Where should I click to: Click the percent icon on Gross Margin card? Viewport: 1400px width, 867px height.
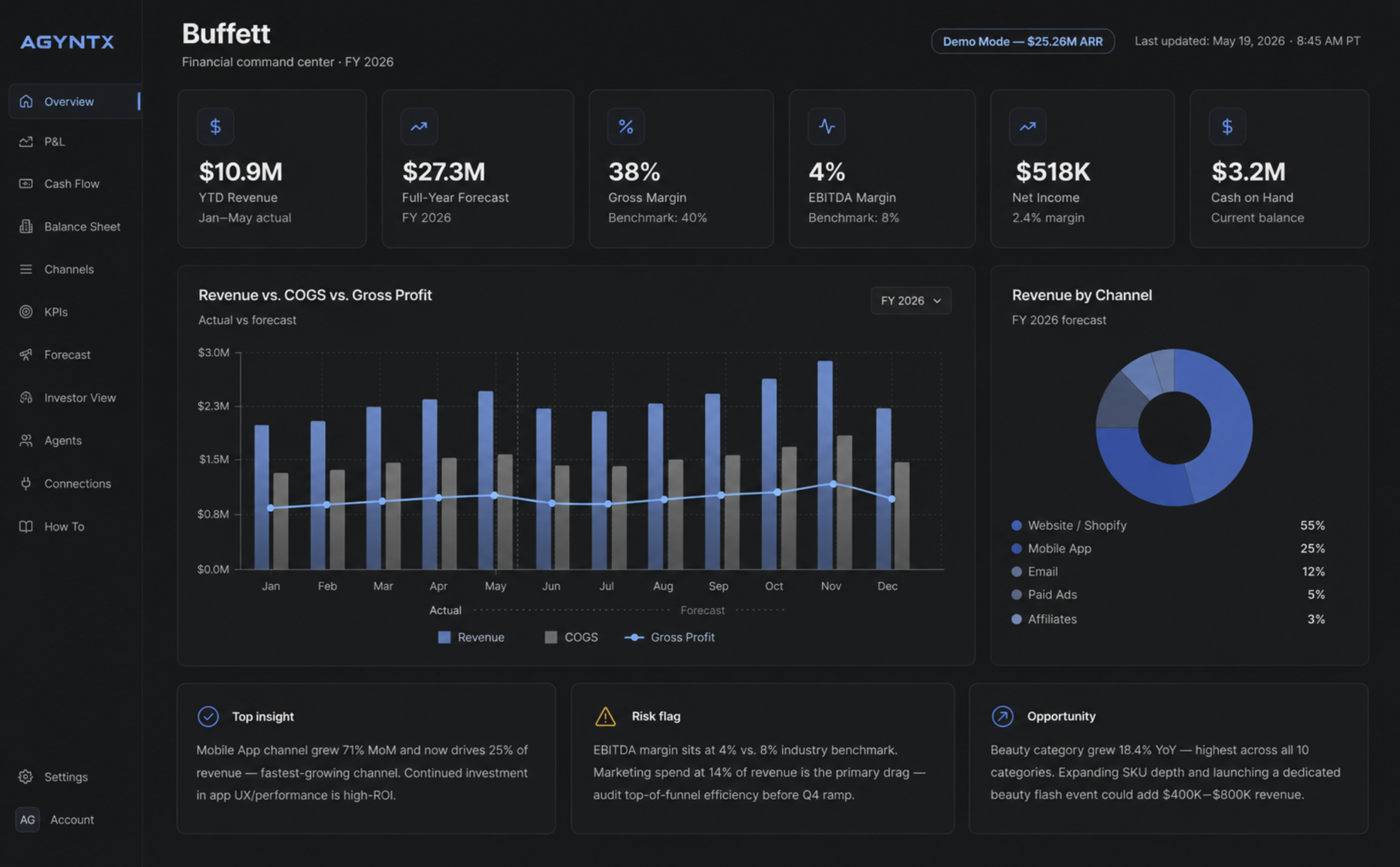point(626,127)
